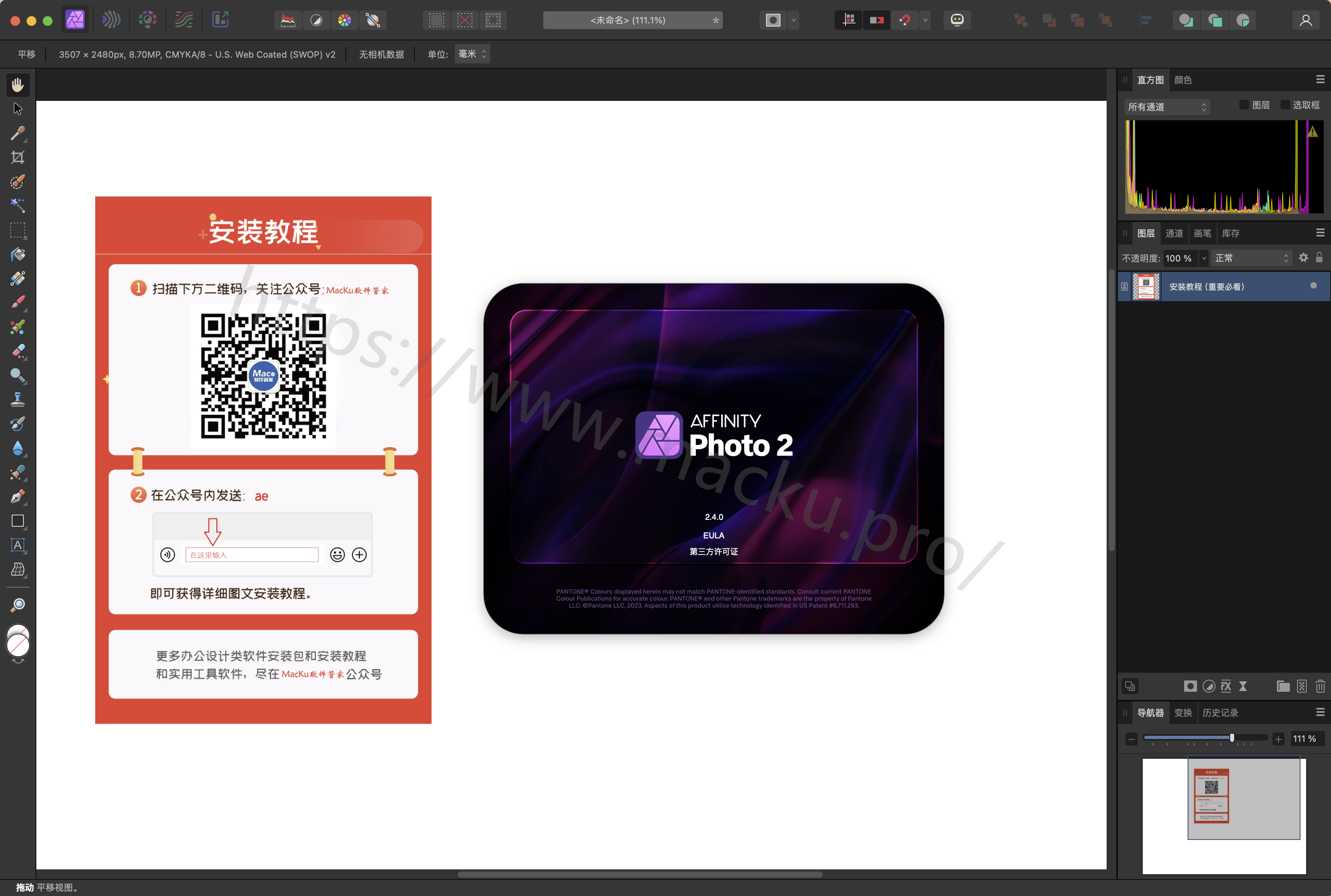The image size is (1331, 896).
Task: Switch to the 变换 tab
Action: click(1182, 713)
